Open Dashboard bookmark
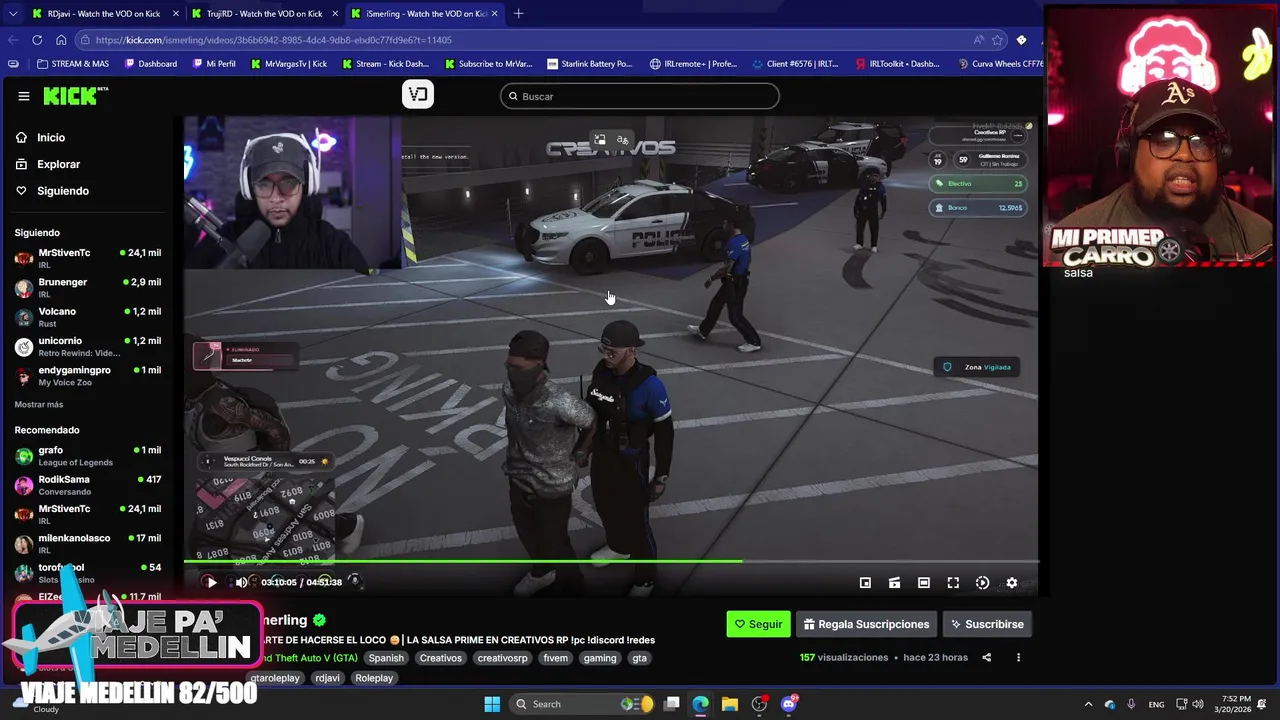1280x720 pixels. [151, 64]
